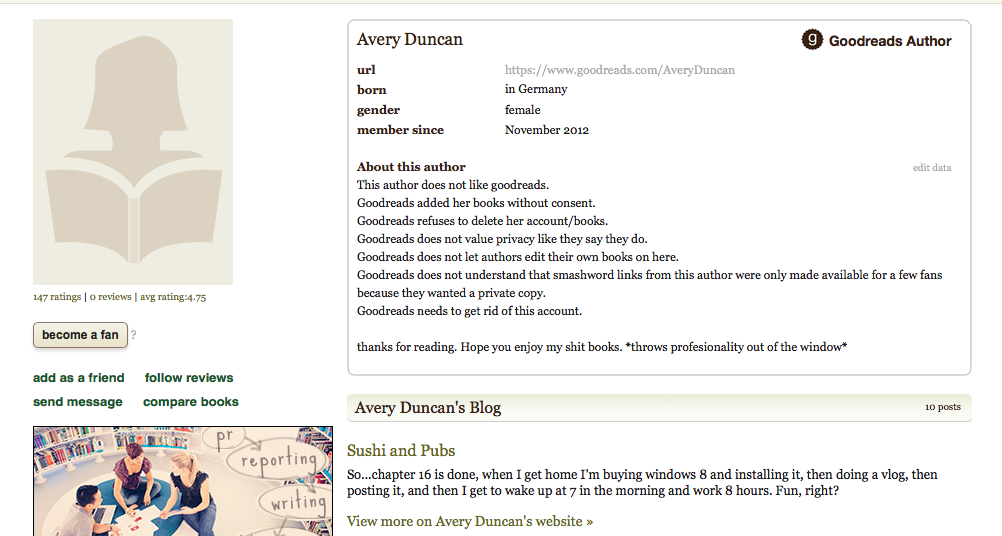The width and height of the screenshot is (1002, 536).
Task: Click the 'female' gender value
Action: coord(523,110)
